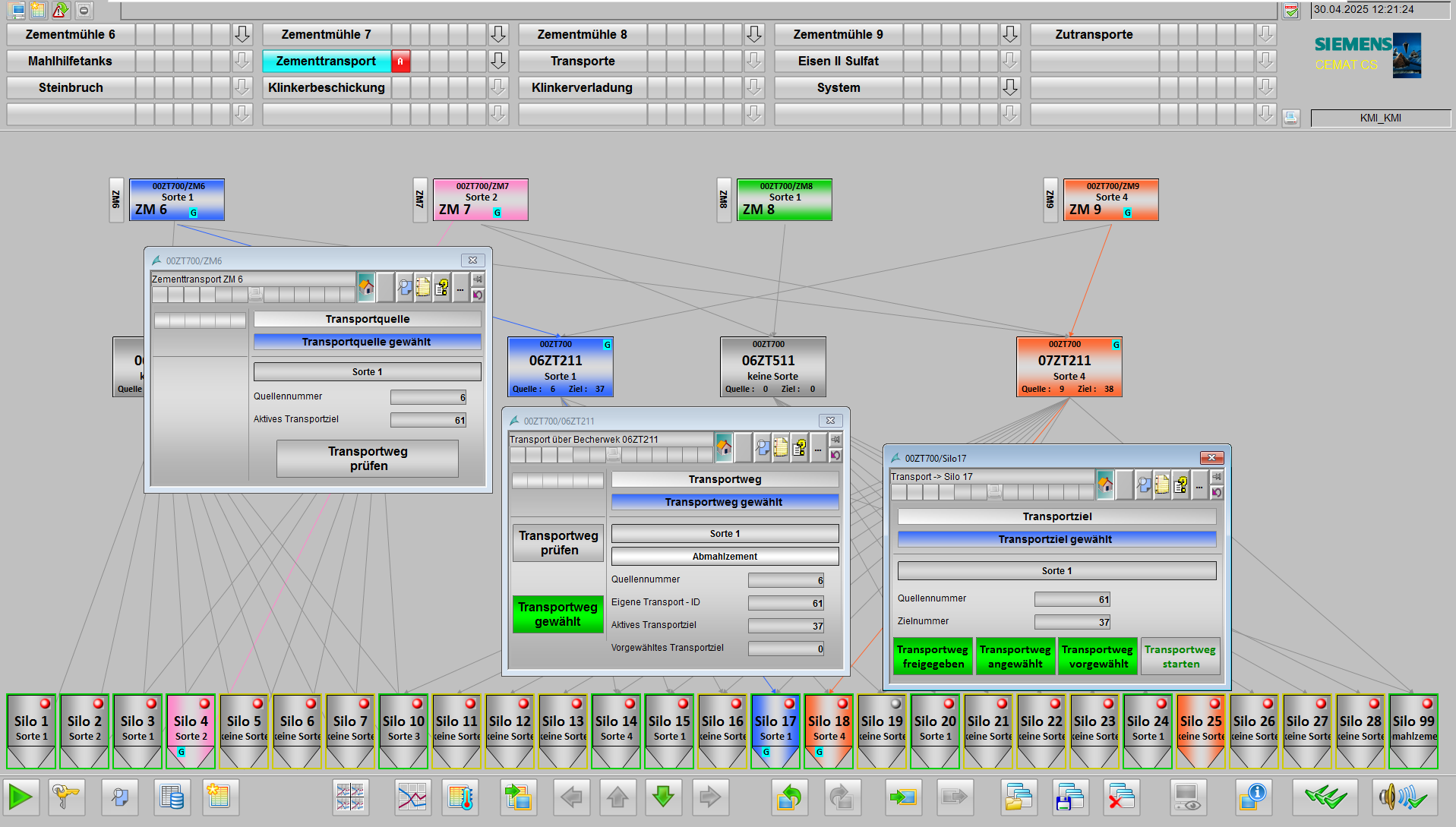
Task: Click the thermometer table icon
Action: point(460,797)
